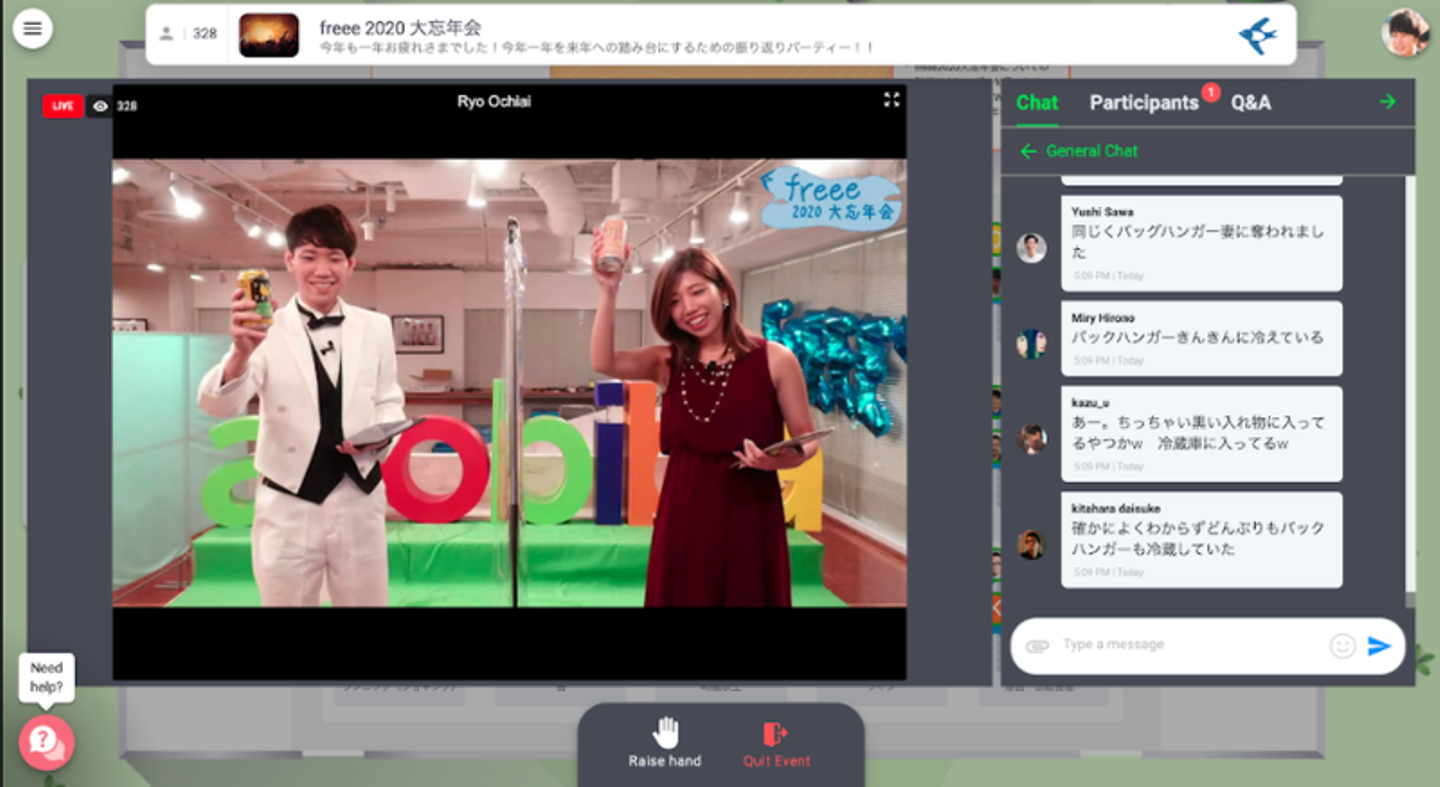Screen dimensions: 1440x787
Task: Click kitahara daisuke's avatar
Action: (1031, 544)
